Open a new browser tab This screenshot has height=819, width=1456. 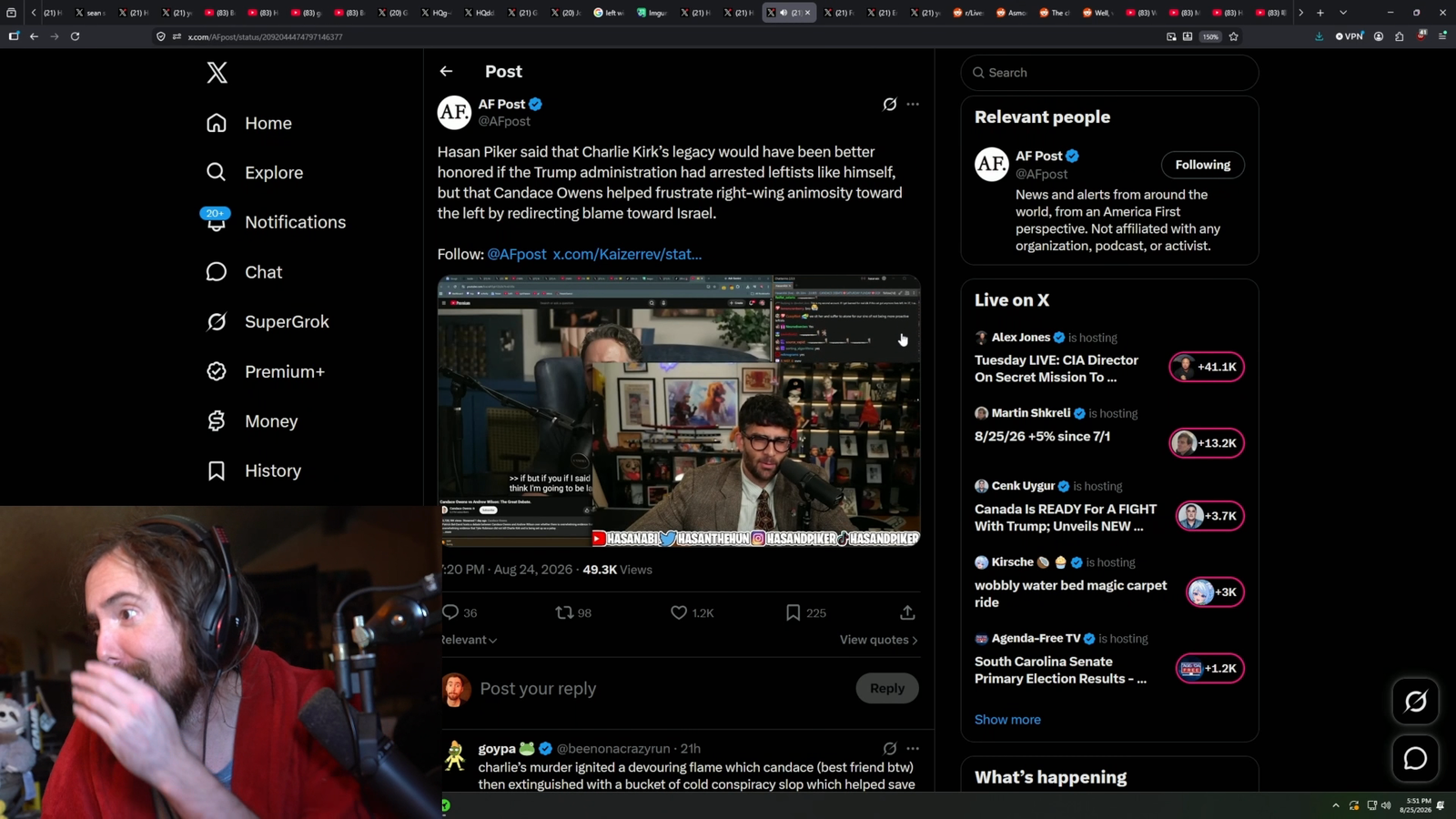point(1320,13)
